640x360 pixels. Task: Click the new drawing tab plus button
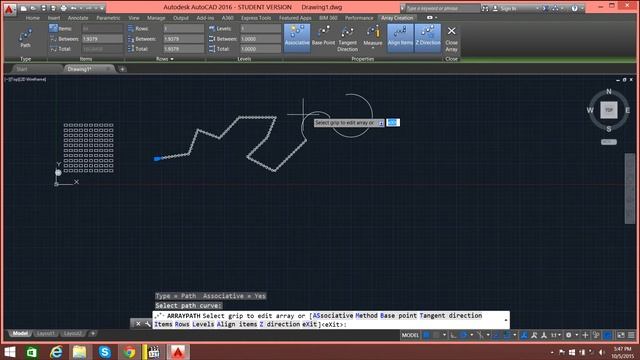[122, 69]
